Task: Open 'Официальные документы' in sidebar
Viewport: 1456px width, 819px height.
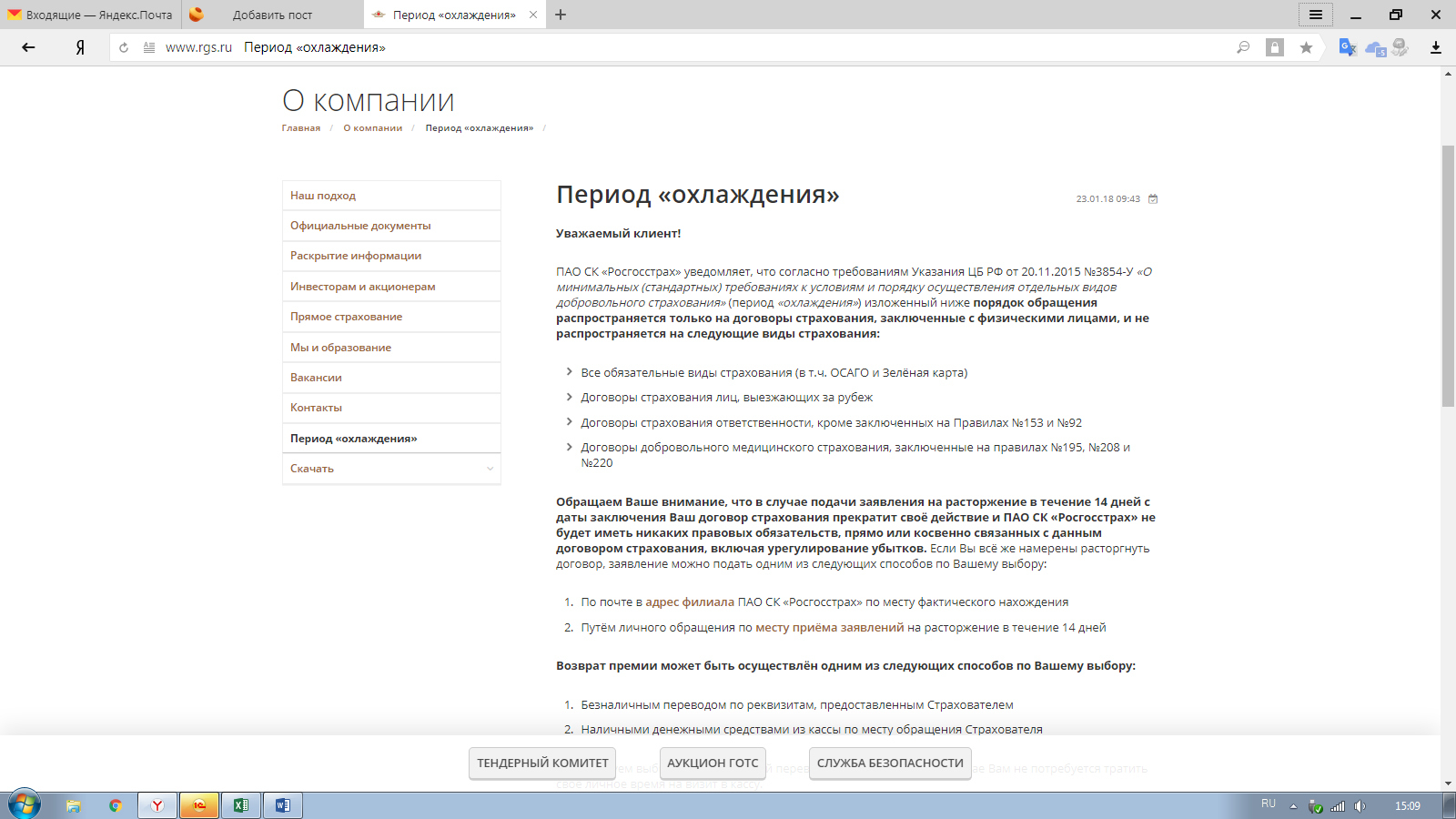Action: pos(391,226)
